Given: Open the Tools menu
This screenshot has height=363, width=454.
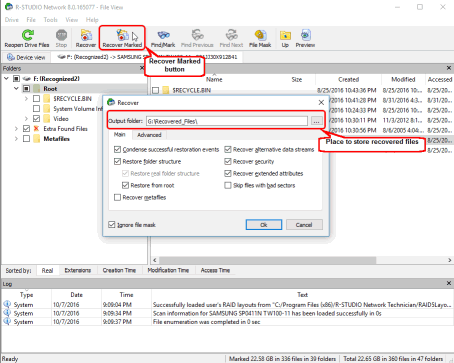Looking at the screenshot, I should coord(50,20).
